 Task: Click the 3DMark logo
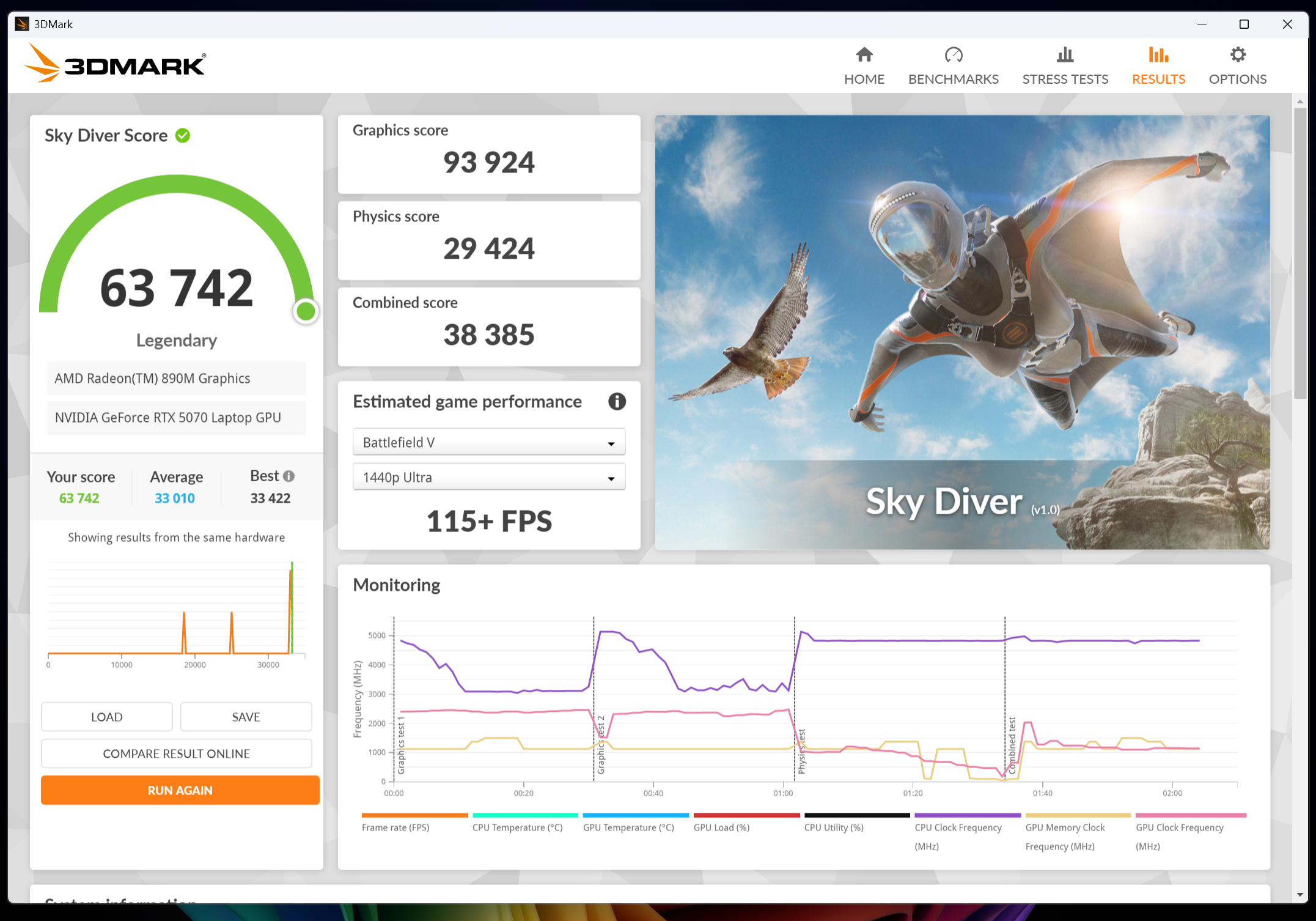coord(116,64)
